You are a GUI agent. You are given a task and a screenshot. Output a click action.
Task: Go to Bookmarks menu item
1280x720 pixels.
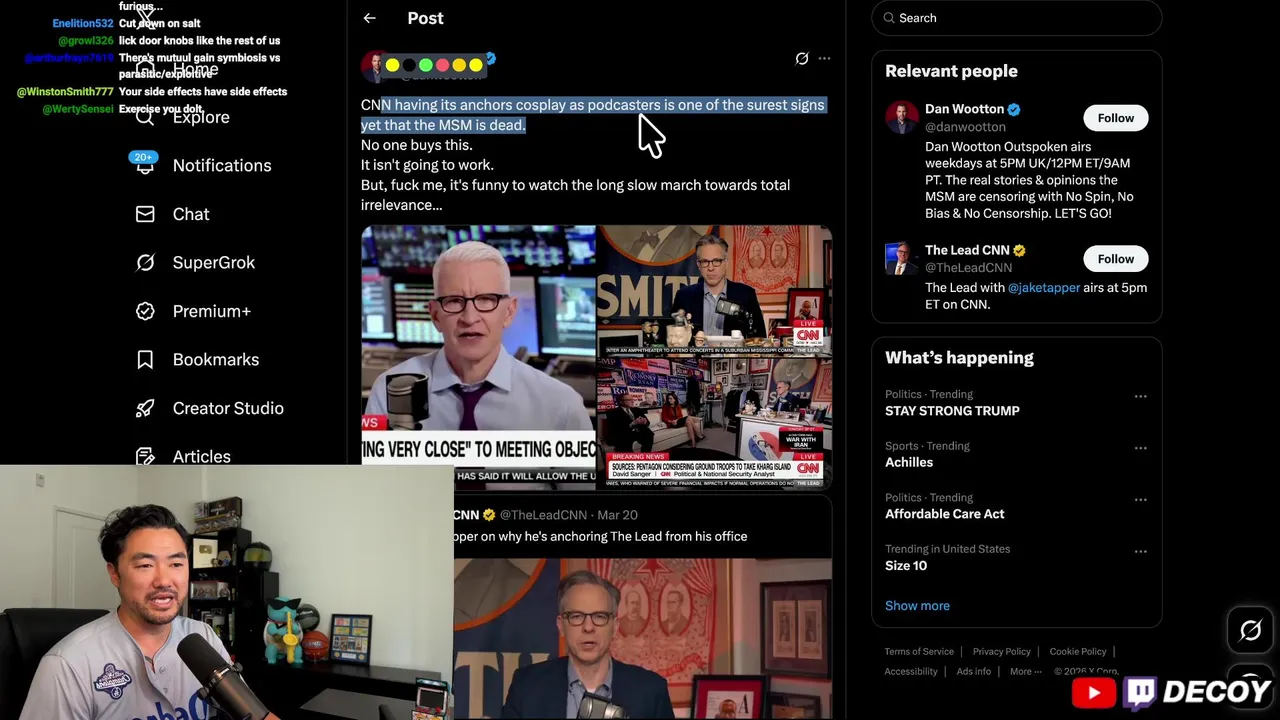point(216,360)
